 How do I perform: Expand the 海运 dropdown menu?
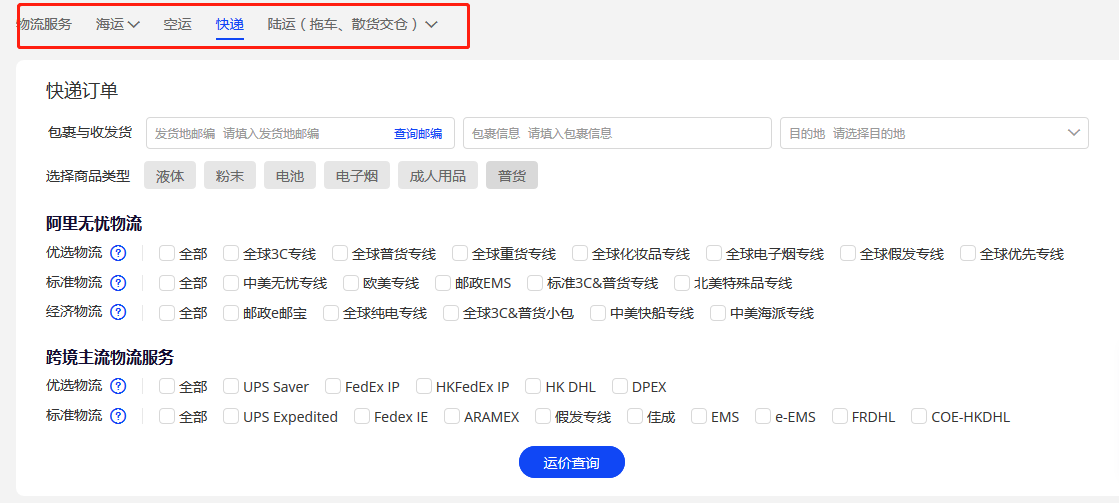(118, 24)
